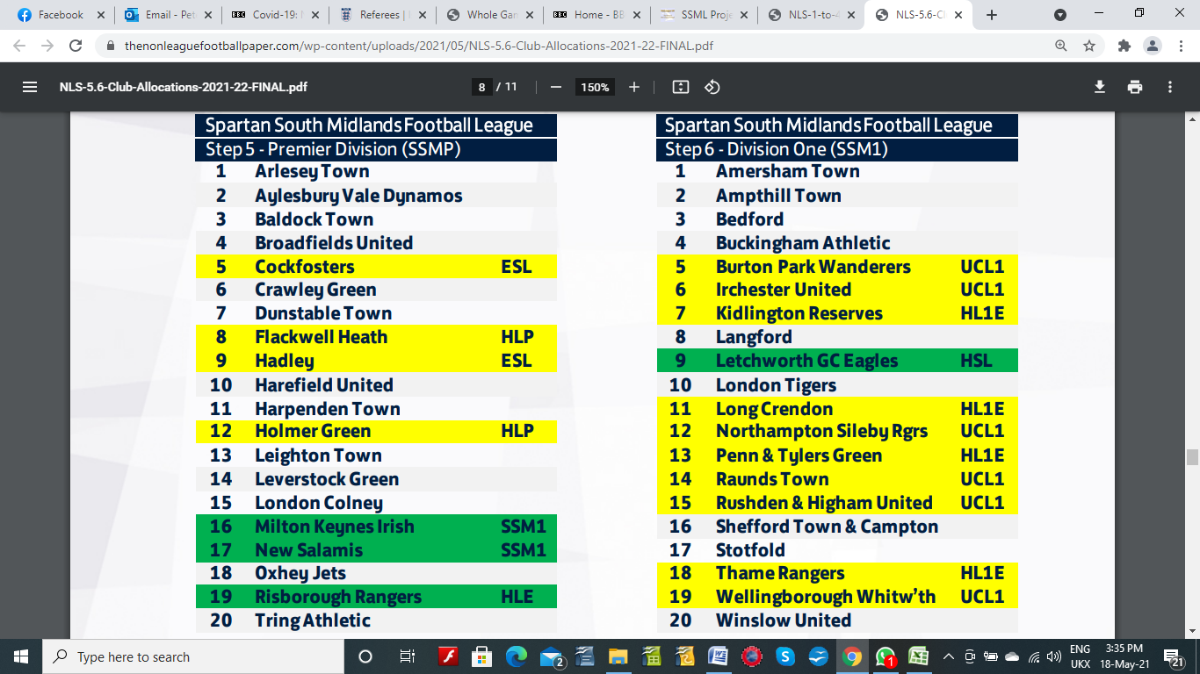Close the NLS-5.6 active tab
This screenshot has width=1200, height=674.
[958, 15]
